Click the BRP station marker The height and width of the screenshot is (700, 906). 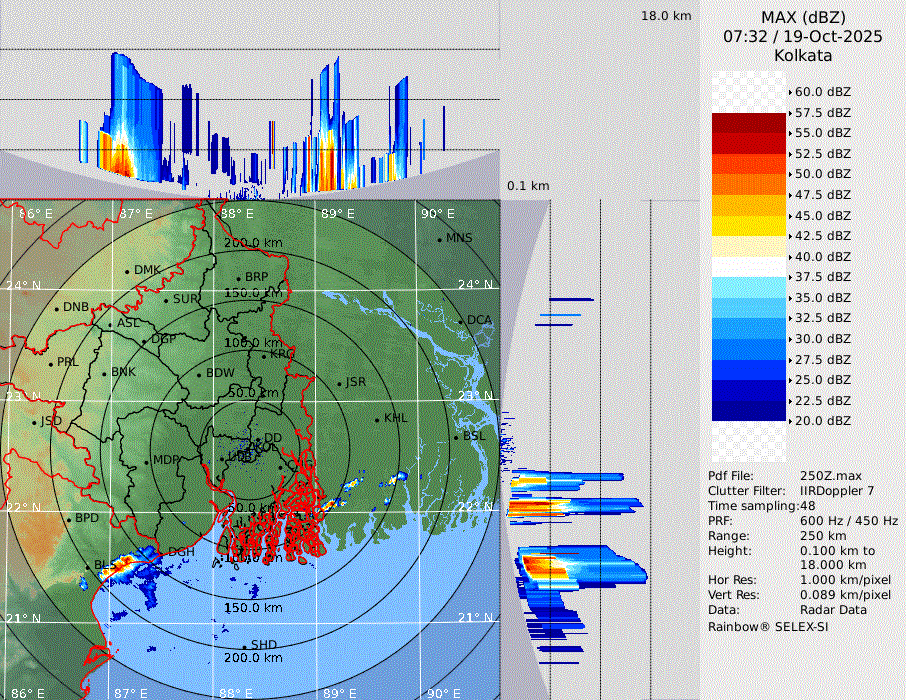pyautogui.click(x=238, y=278)
